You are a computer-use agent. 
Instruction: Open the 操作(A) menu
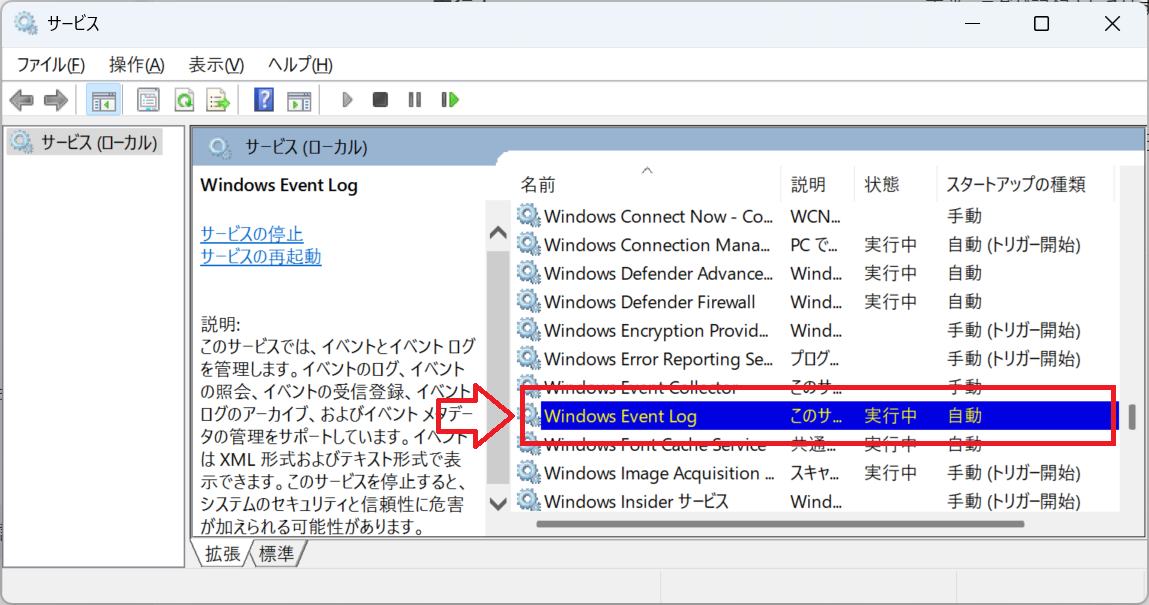tap(137, 64)
